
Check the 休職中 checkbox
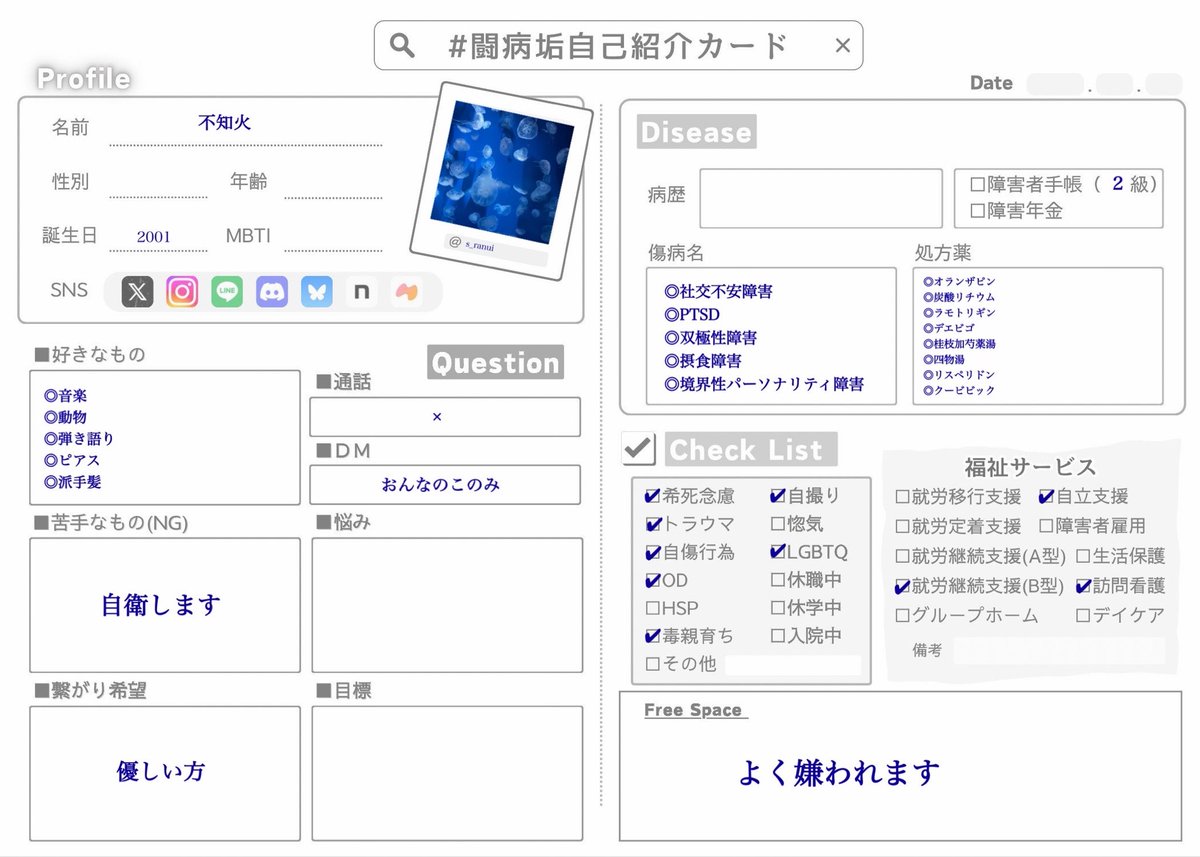click(778, 579)
